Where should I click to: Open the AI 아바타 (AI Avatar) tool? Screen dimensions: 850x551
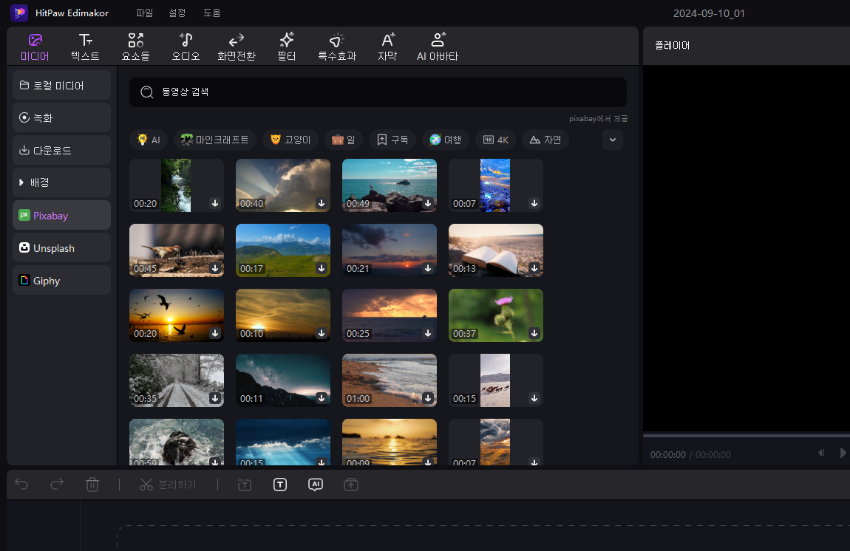[437, 46]
